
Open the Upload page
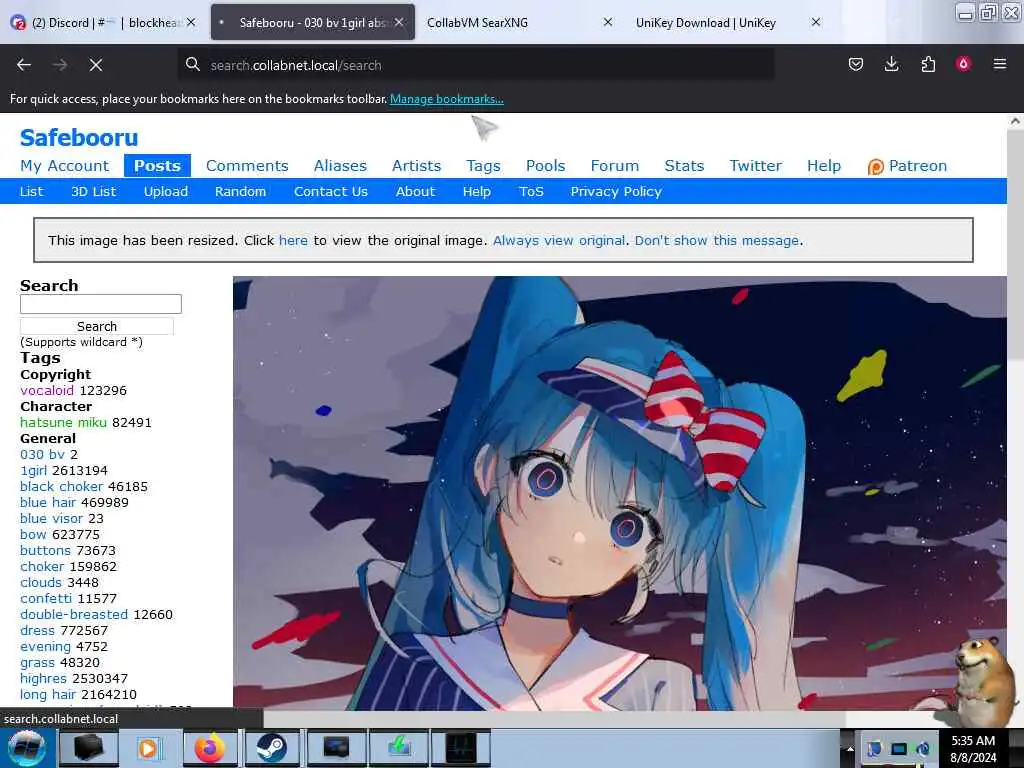pyautogui.click(x=166, y=191)
